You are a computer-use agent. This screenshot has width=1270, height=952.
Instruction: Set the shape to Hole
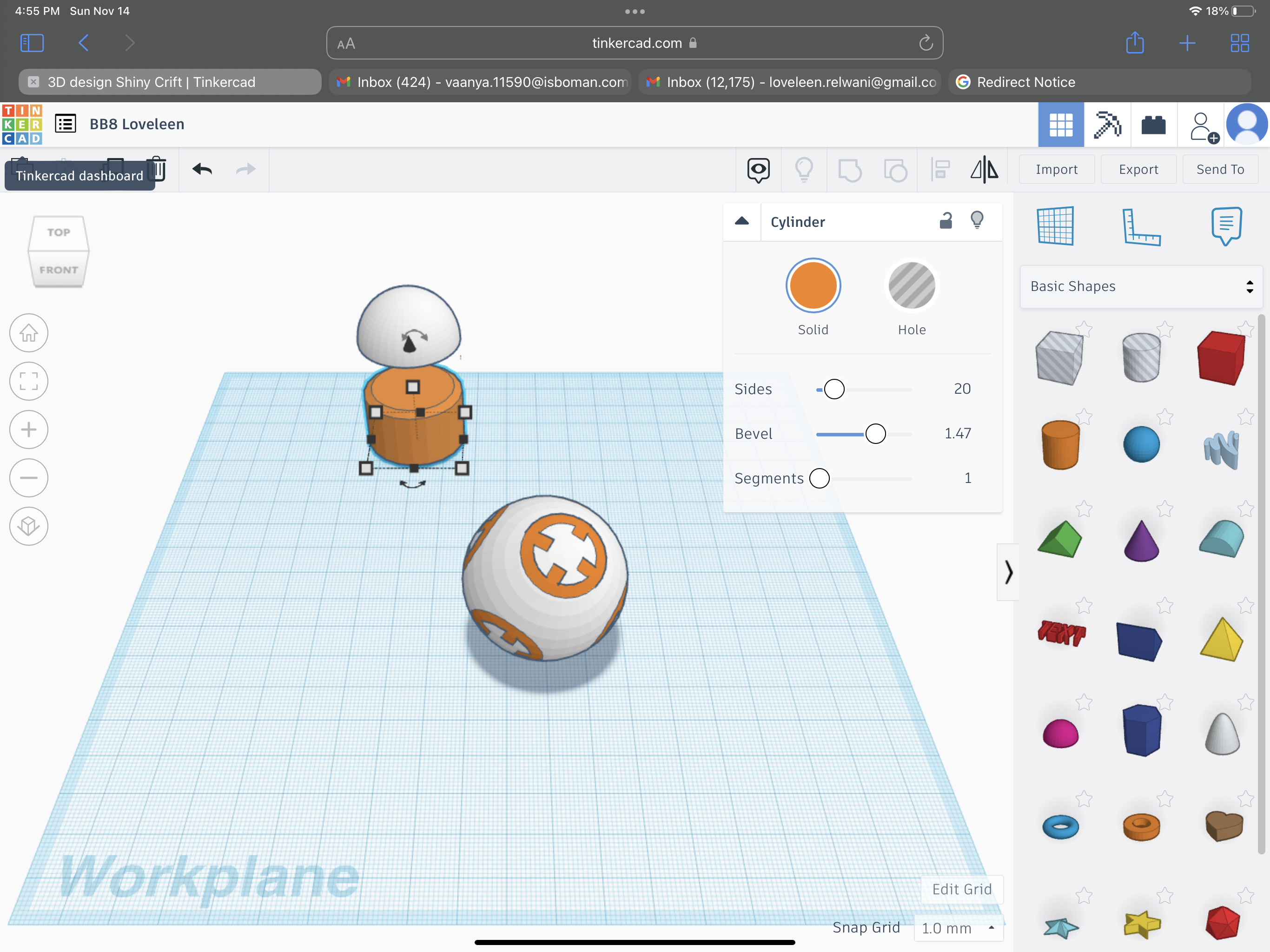coord(911,285)
